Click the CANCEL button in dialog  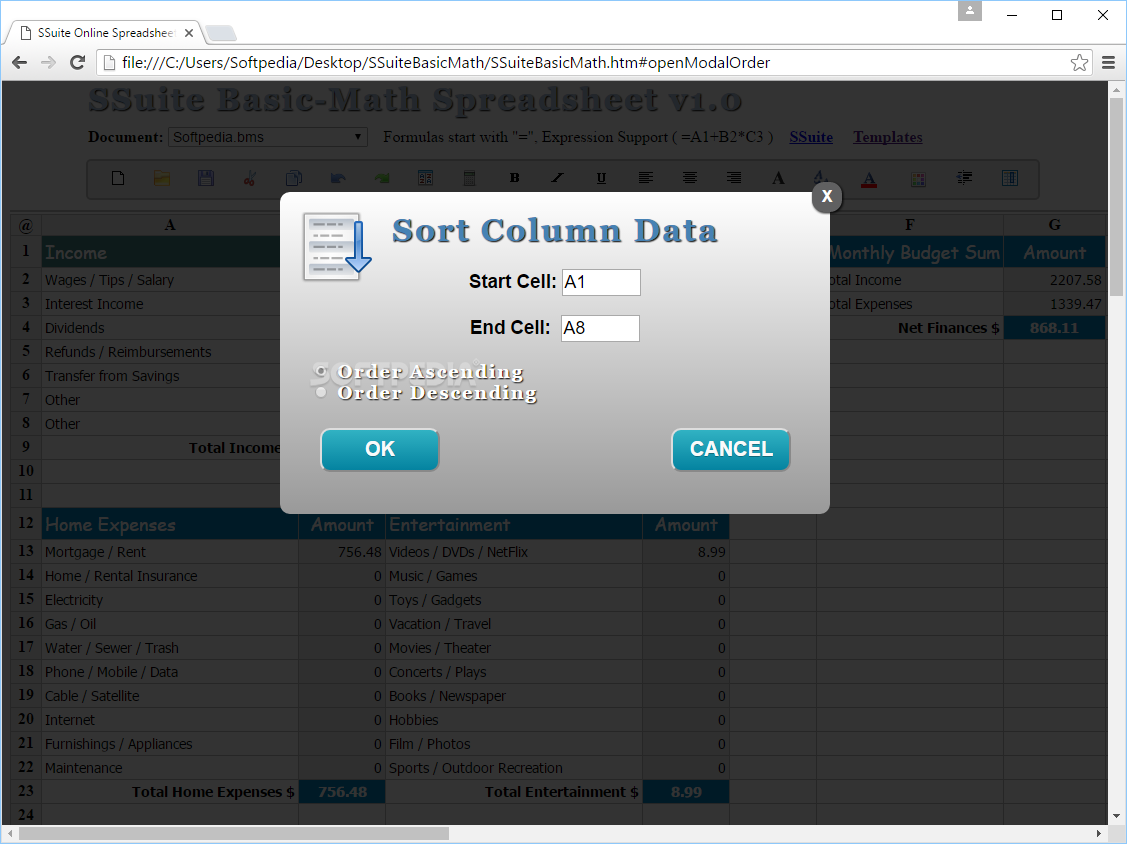[731, 449]
